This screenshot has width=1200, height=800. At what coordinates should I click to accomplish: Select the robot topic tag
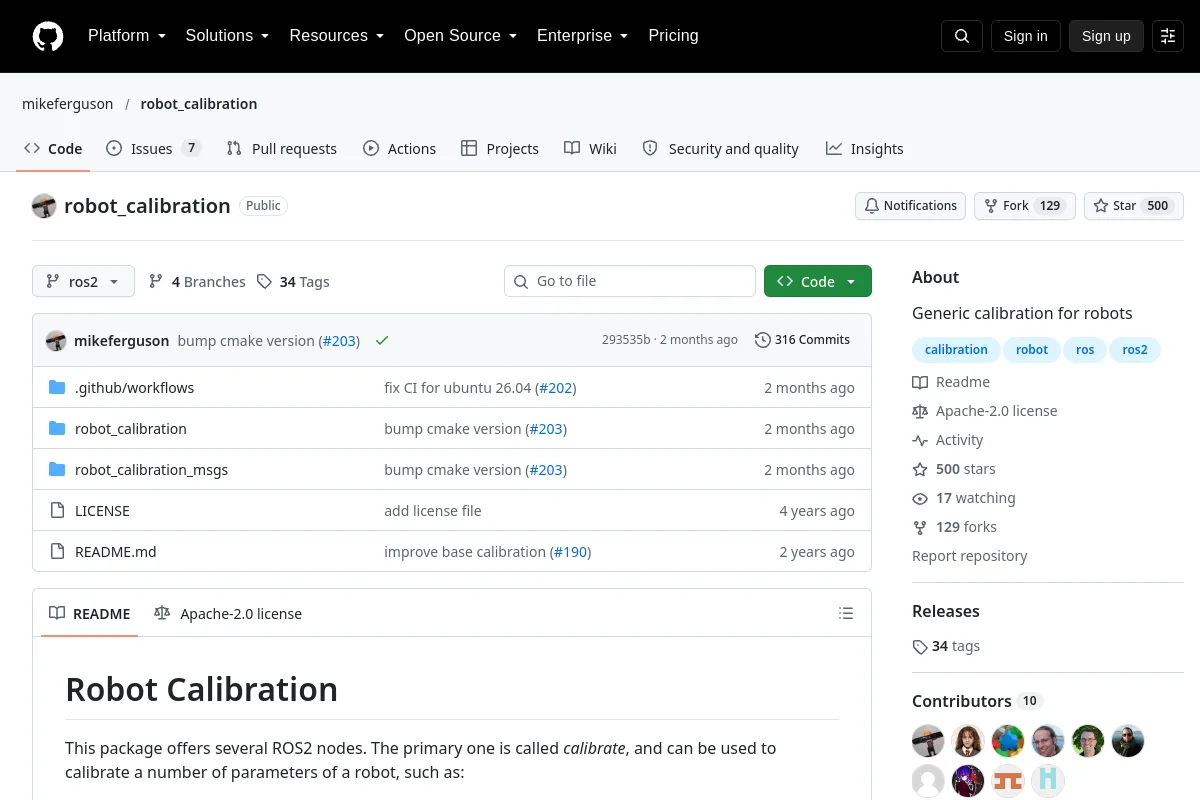coord(1032,350)
